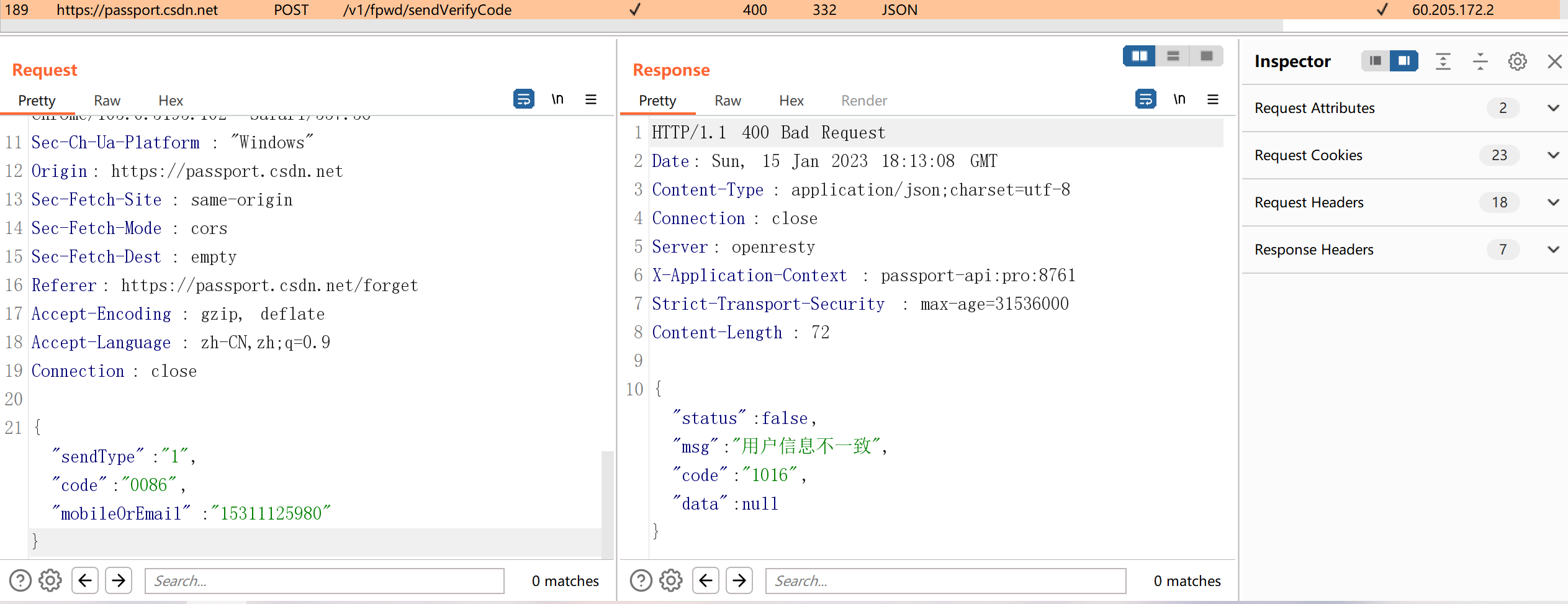Focus the Request search field
The height and width of the screenshot is (604, 1568).
click(x=325, y=581)
